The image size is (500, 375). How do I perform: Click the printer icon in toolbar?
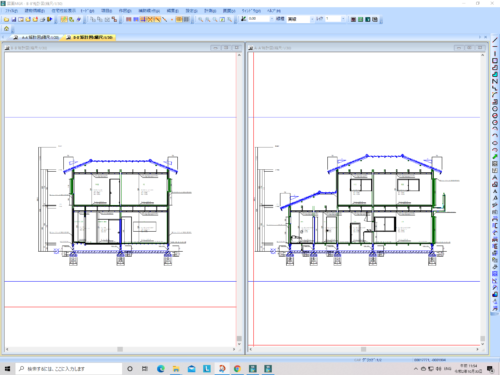coord(42,19)
